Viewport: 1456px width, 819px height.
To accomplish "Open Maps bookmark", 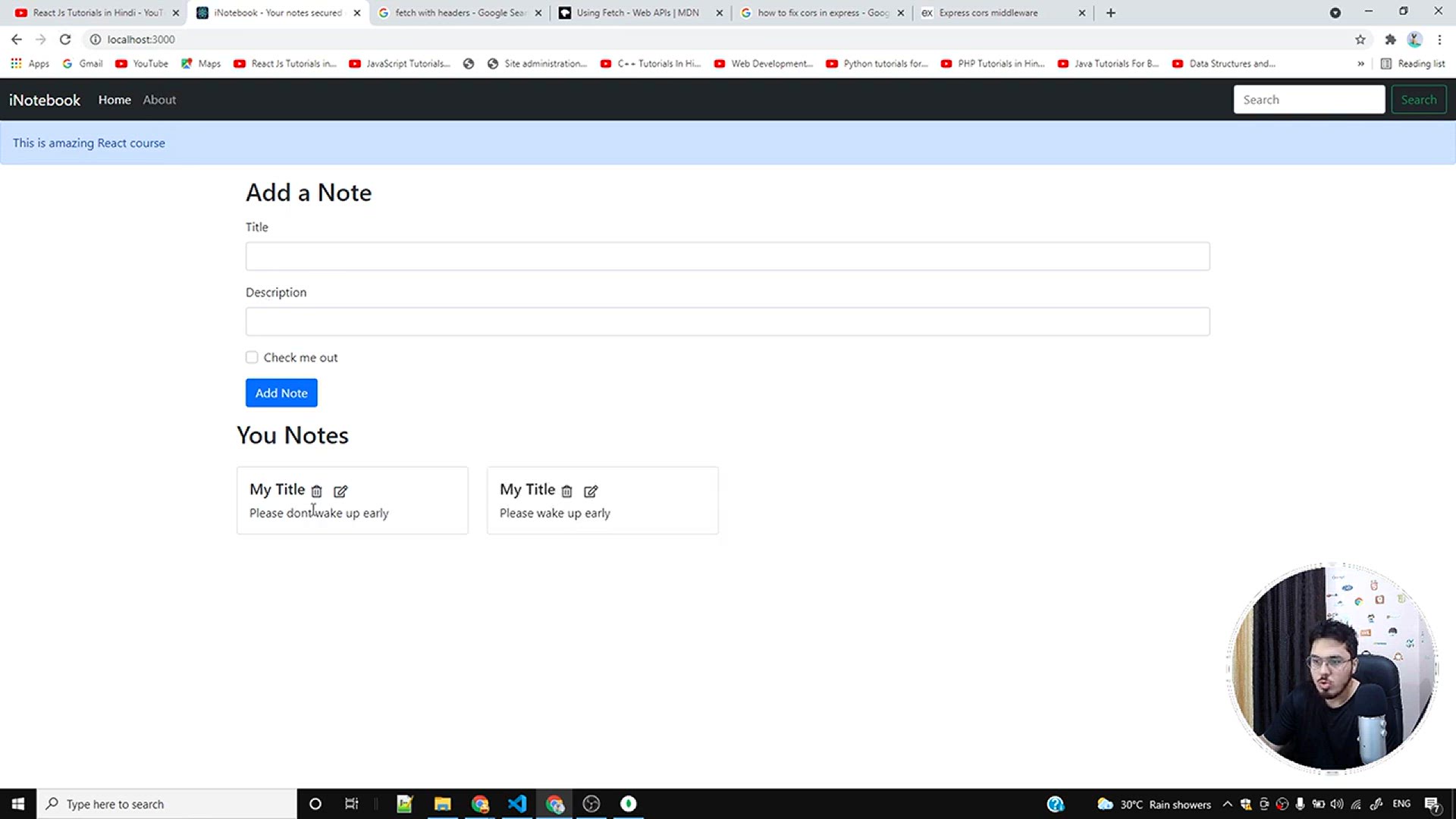I will click(201, 64).
